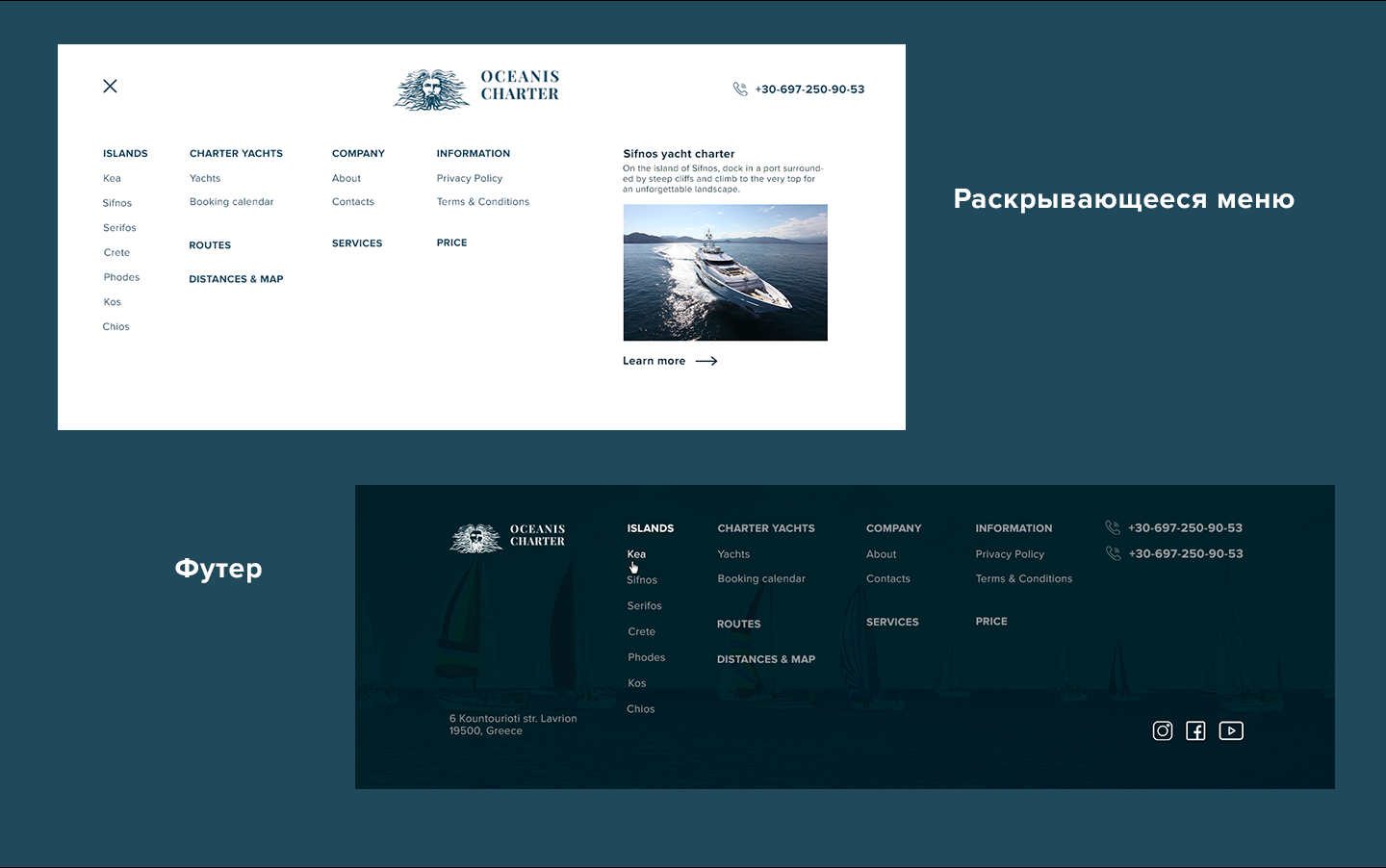Open Yachts link in the footer
The image size is (1386, 868).
(x=733, y=554)
